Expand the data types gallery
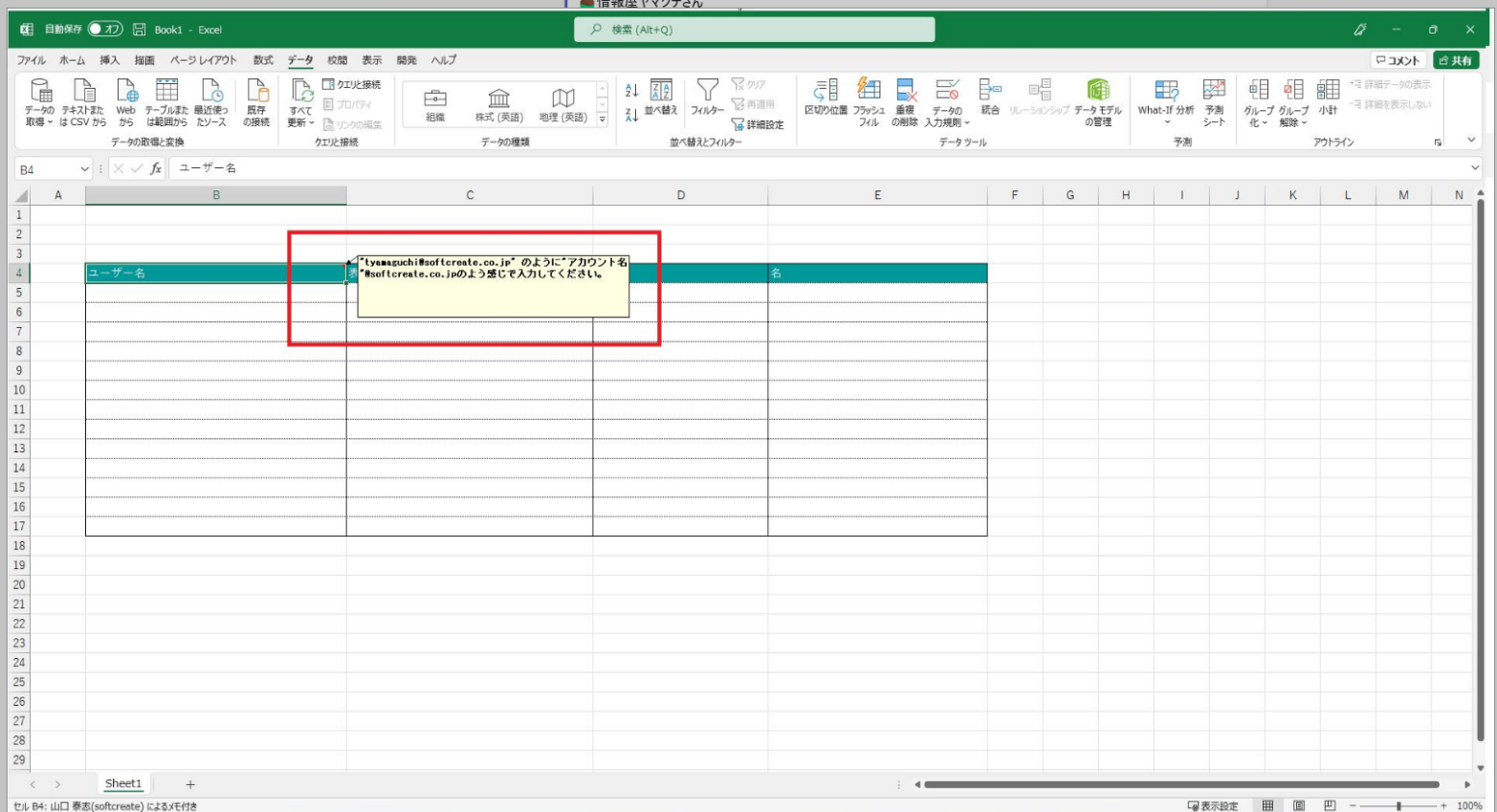1497x812 pixels. [x=603, y=120]
